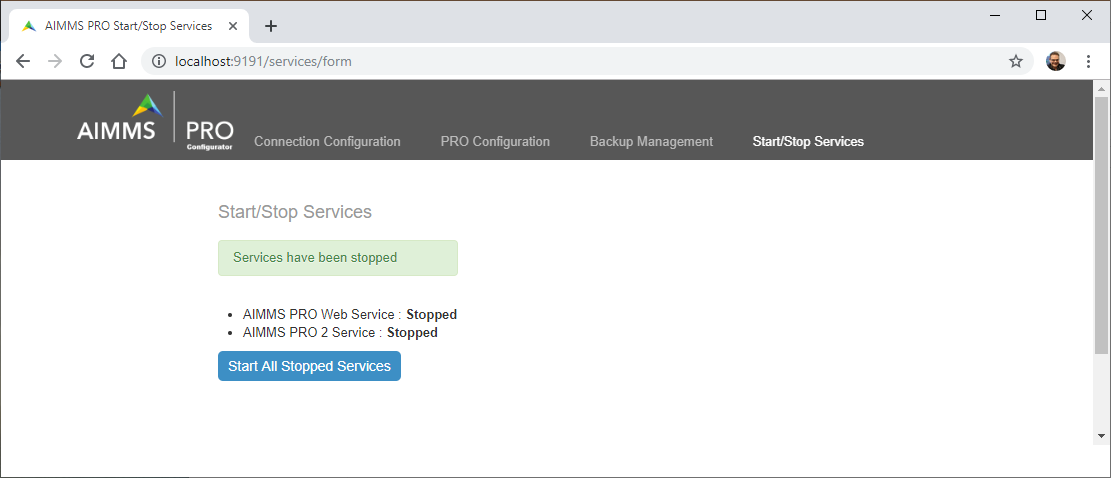Screen dimensions: 1111x478
Task: Open the Chrome profile avatar
Action: [x=1056, y=62]
